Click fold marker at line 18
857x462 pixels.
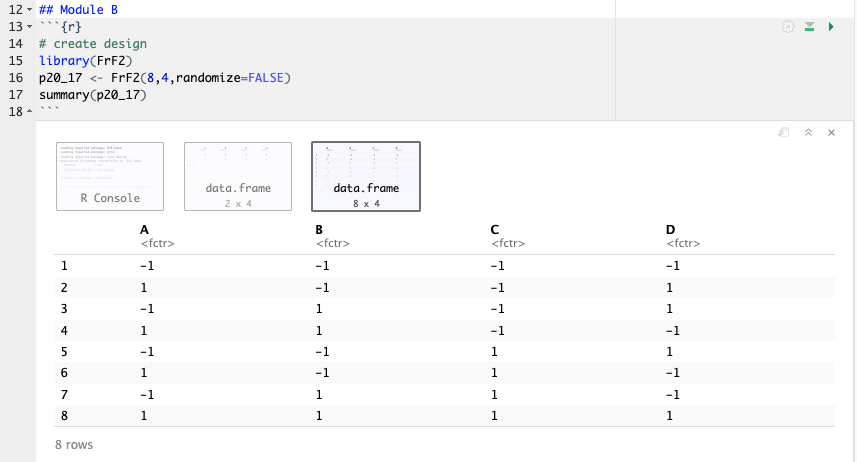tap(28, 112)
